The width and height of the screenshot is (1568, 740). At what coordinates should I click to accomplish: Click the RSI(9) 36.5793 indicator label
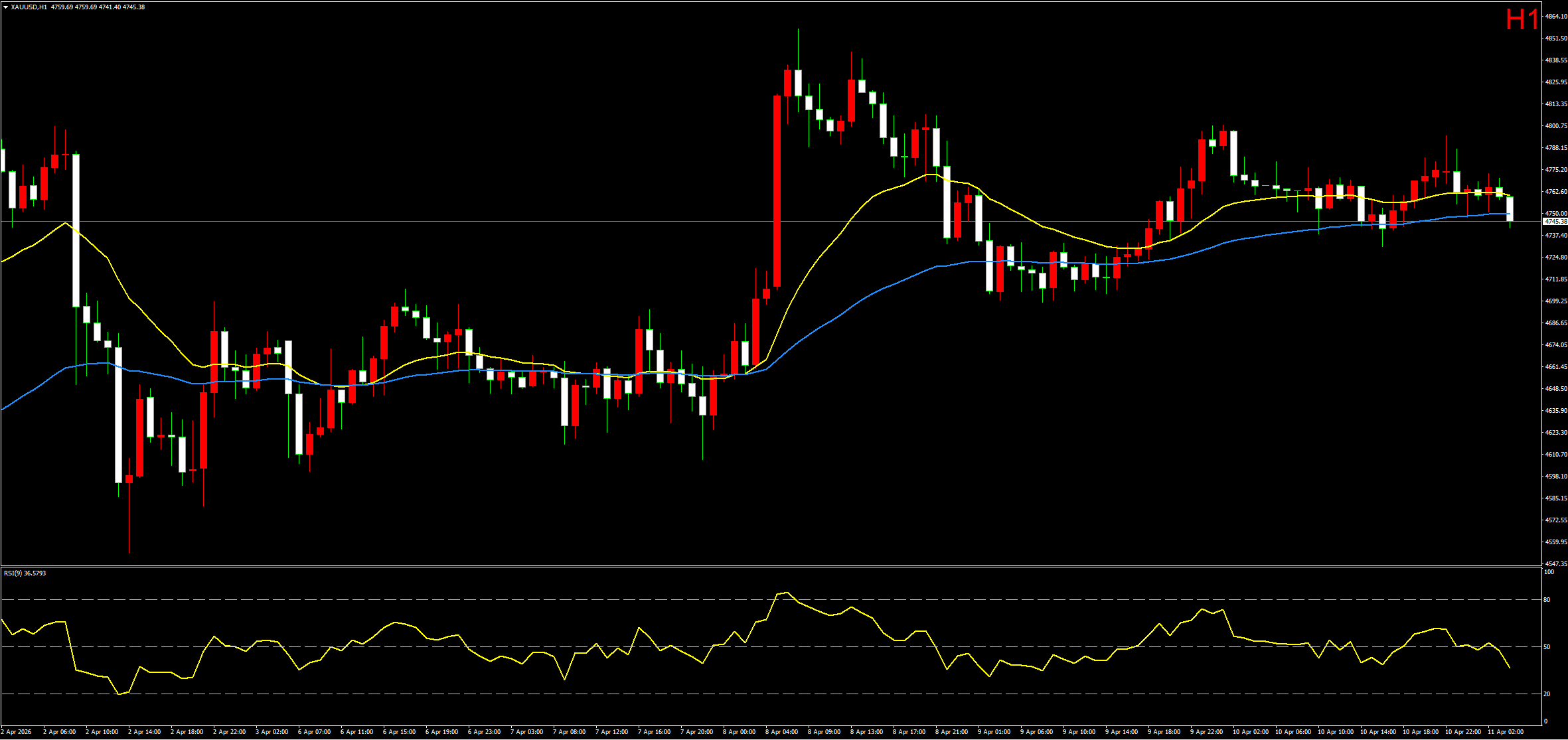25,573
